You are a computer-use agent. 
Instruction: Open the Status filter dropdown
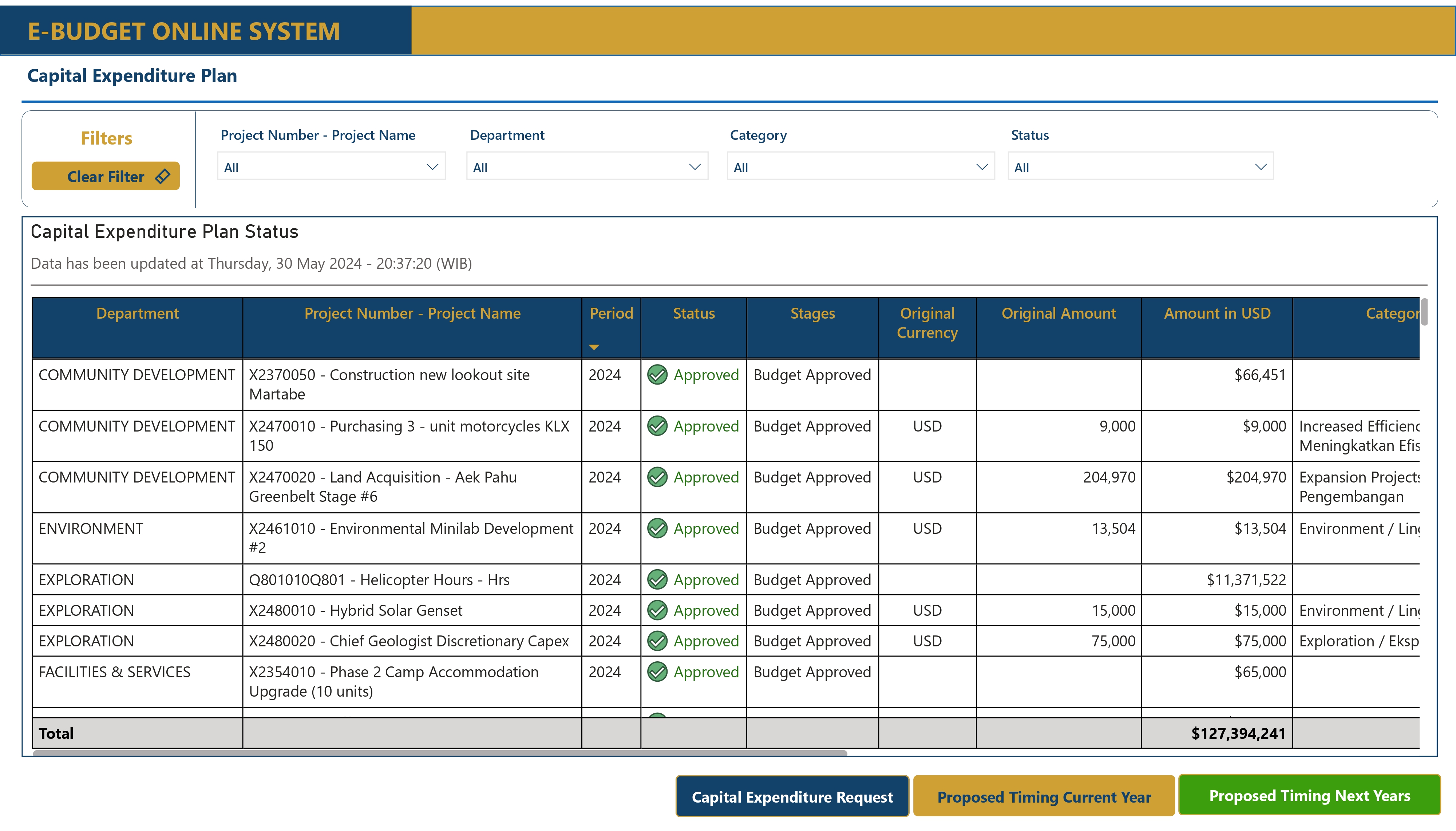[1141, 166]
